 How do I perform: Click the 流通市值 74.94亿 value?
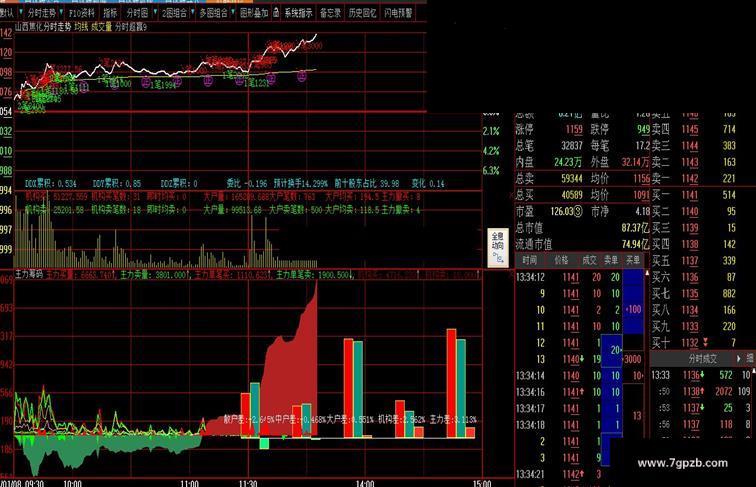click(635, 244)
